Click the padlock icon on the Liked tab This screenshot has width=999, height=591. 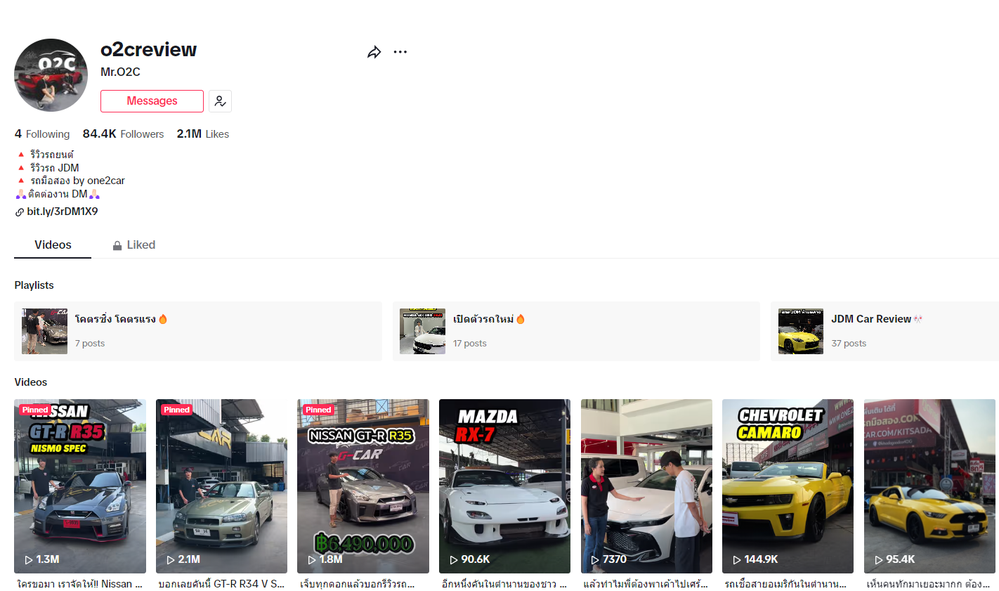(117, 244)
